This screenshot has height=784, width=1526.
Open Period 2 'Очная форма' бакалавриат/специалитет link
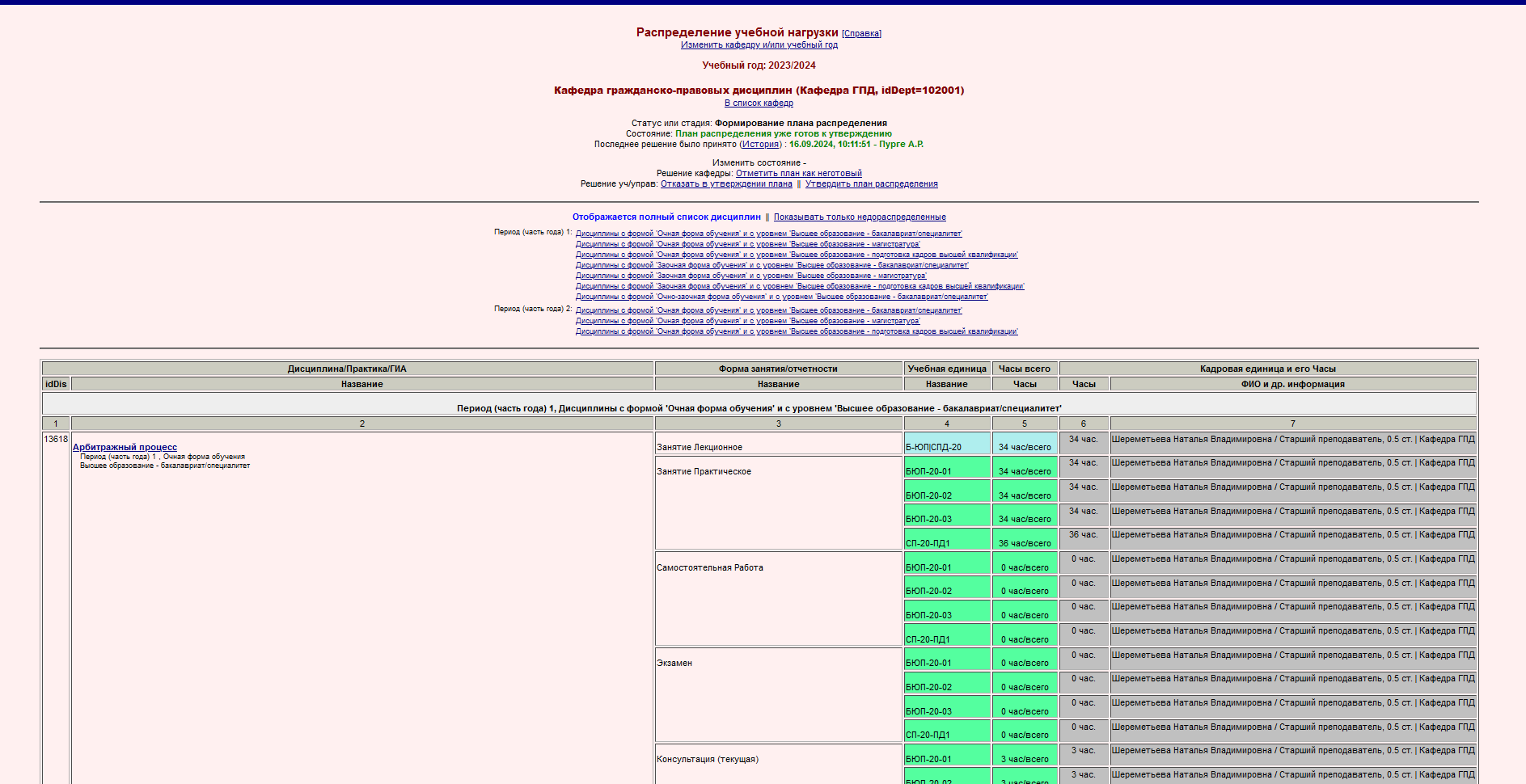[768, 310]
